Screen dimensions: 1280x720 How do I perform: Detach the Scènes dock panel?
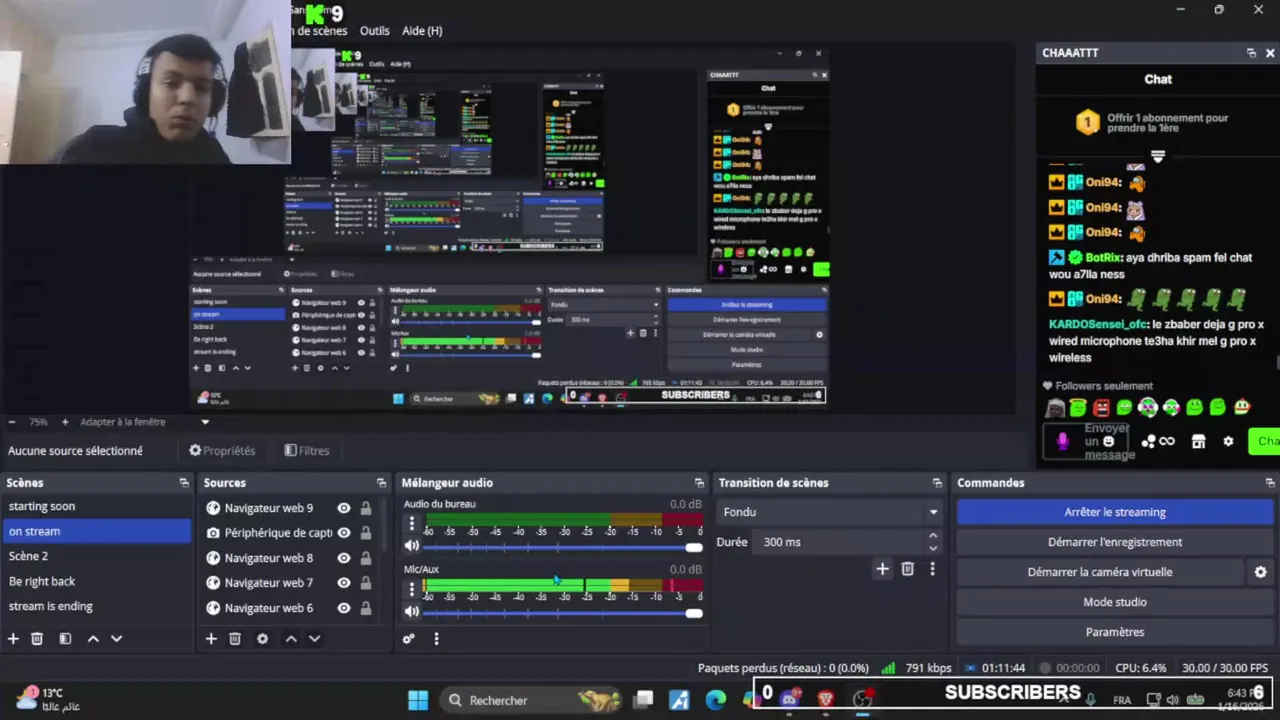[183, 482]
